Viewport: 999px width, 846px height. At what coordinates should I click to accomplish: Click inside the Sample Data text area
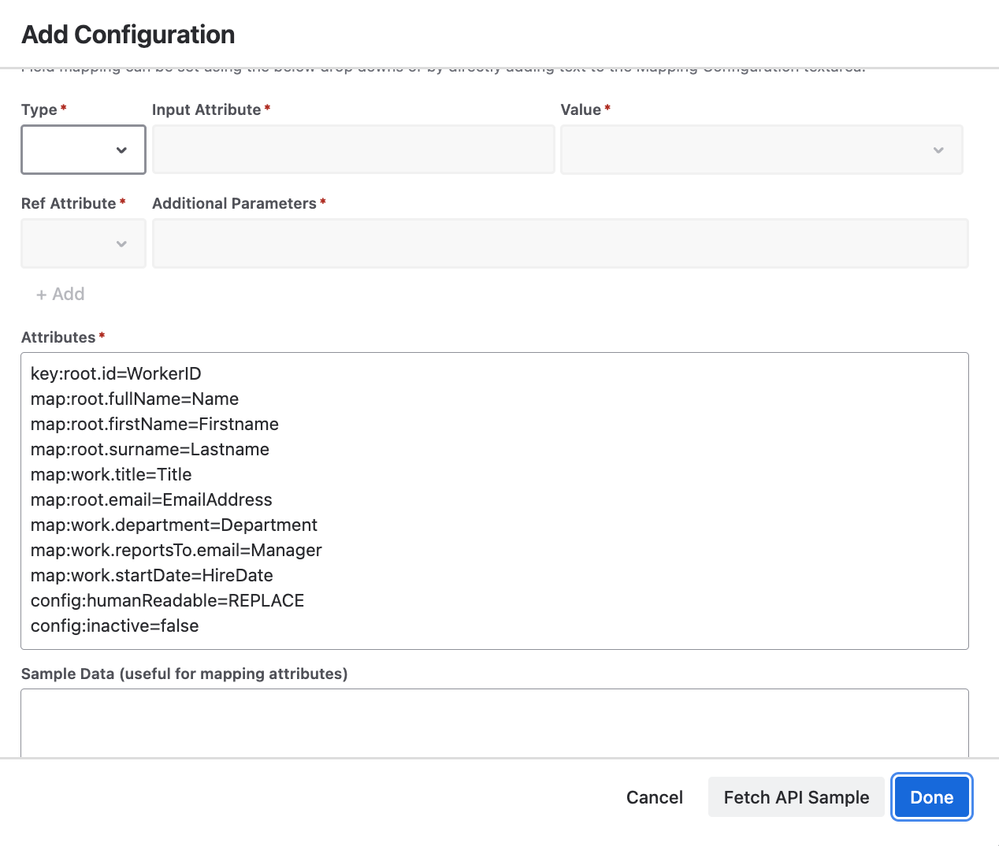pos(494,722)
